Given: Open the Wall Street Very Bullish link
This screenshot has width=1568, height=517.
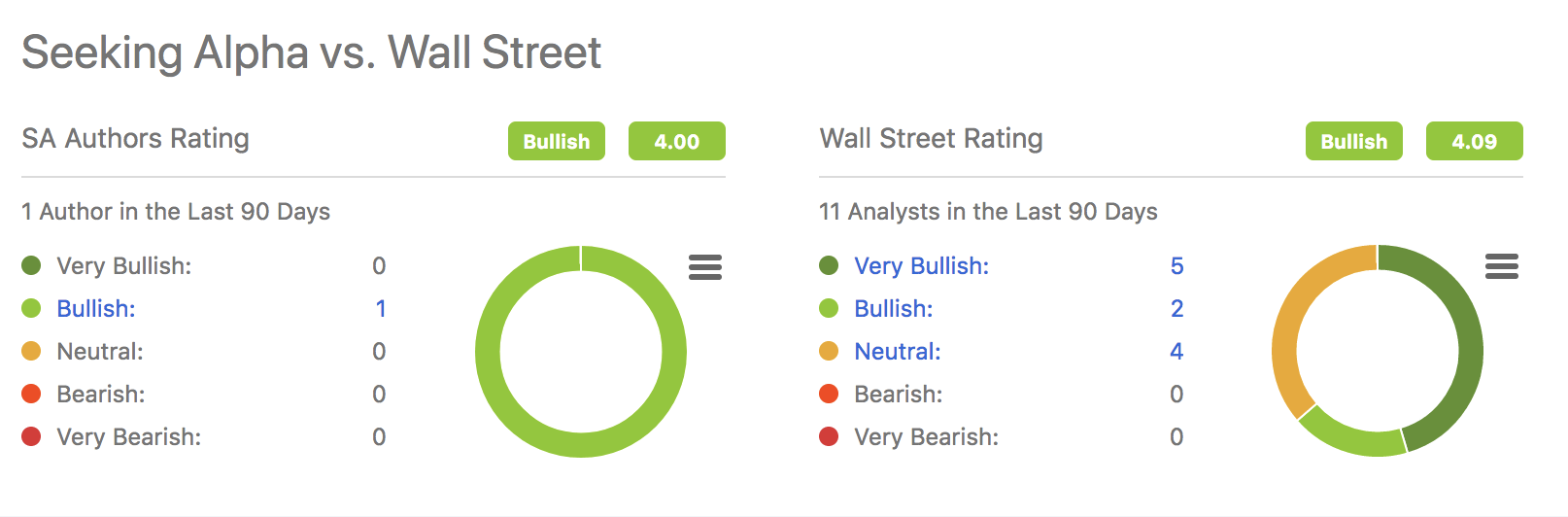Looking at the screenshot, I should 921,266.
